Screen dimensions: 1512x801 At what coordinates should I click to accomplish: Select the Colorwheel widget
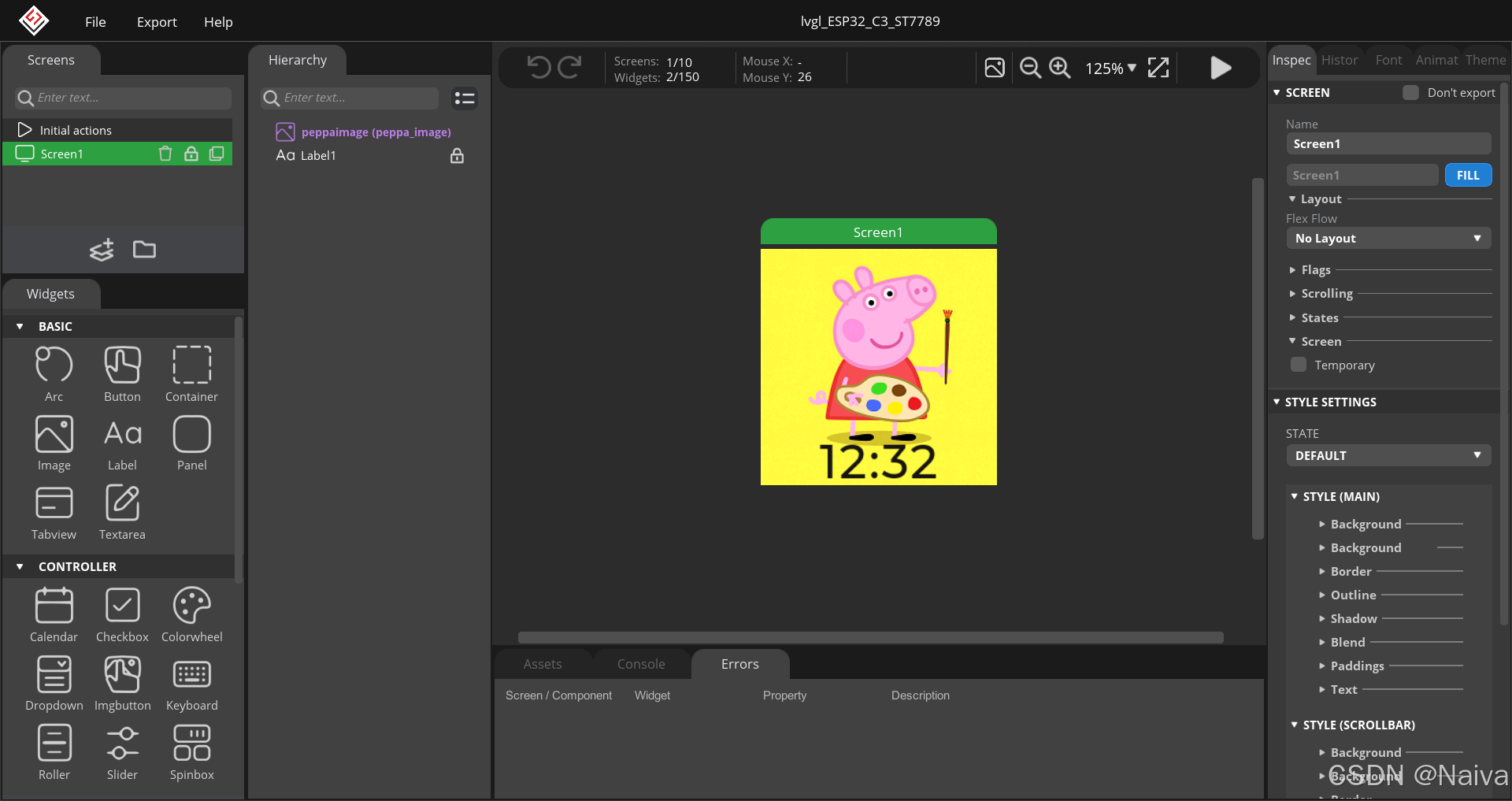tap(191, 614)
